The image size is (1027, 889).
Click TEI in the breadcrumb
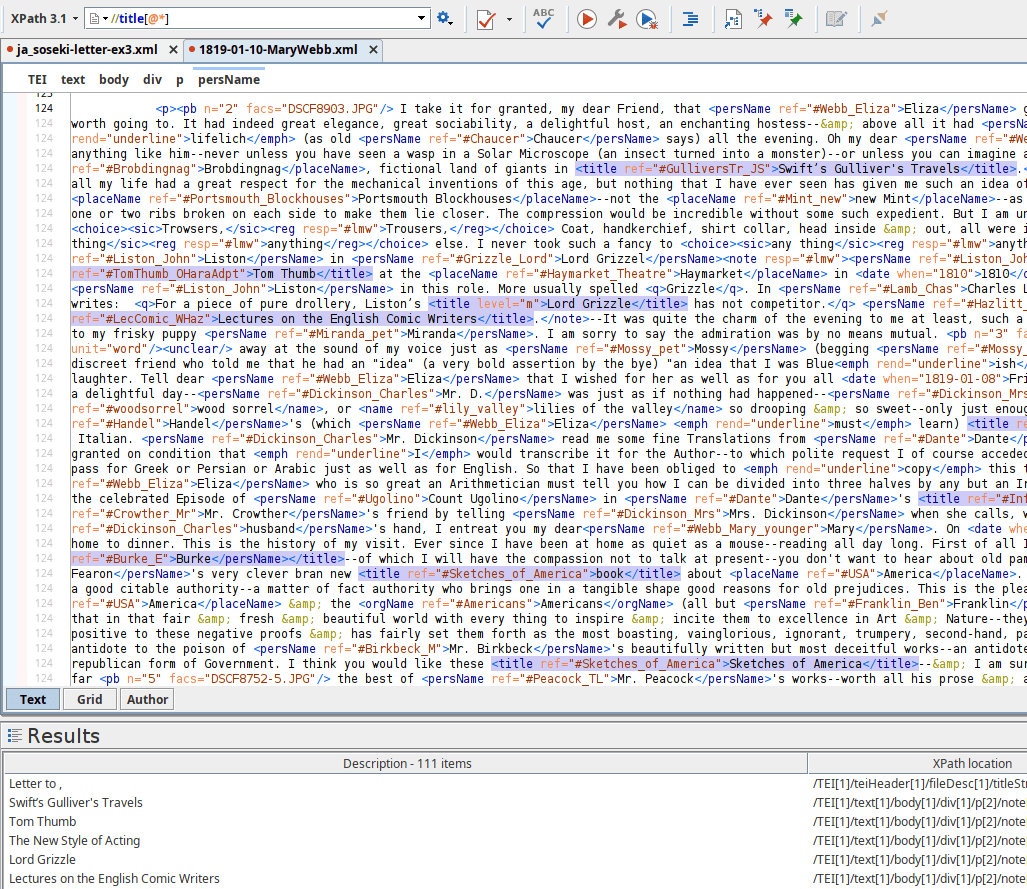click(x=37, y=79)
